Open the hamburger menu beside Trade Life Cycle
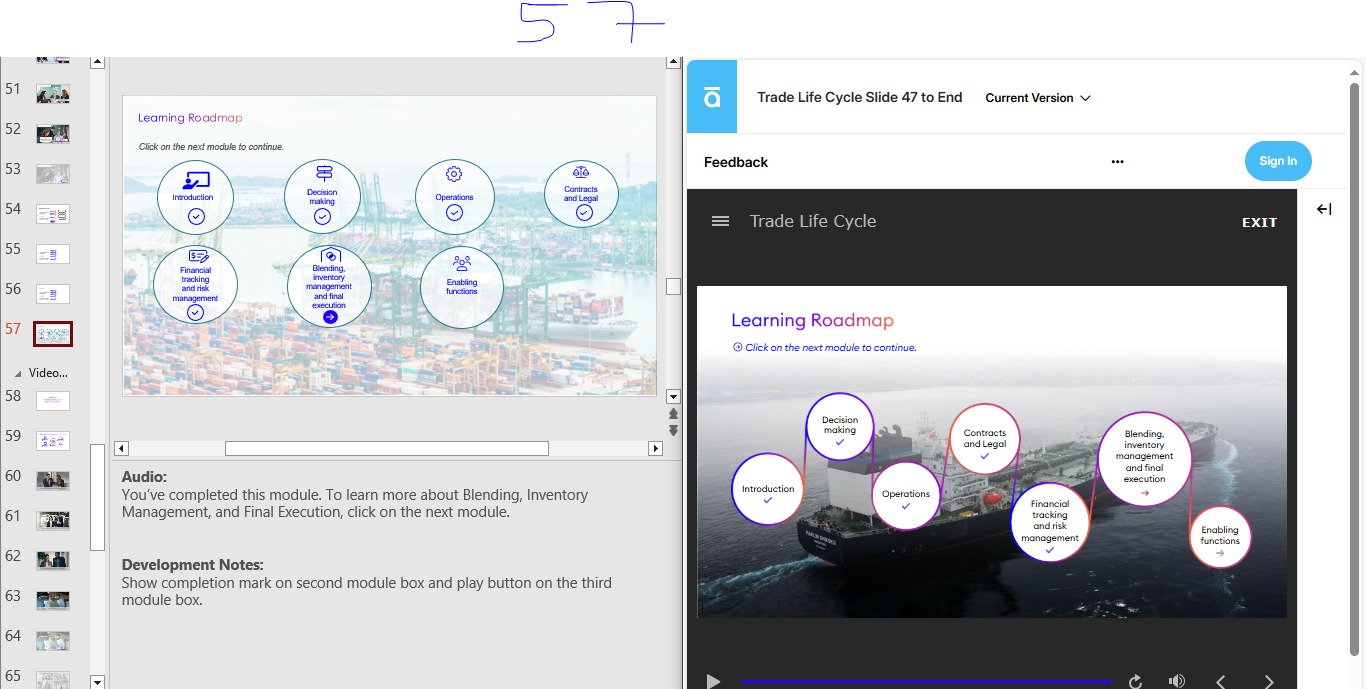1366x689 pixels. [x=720, y=222]
